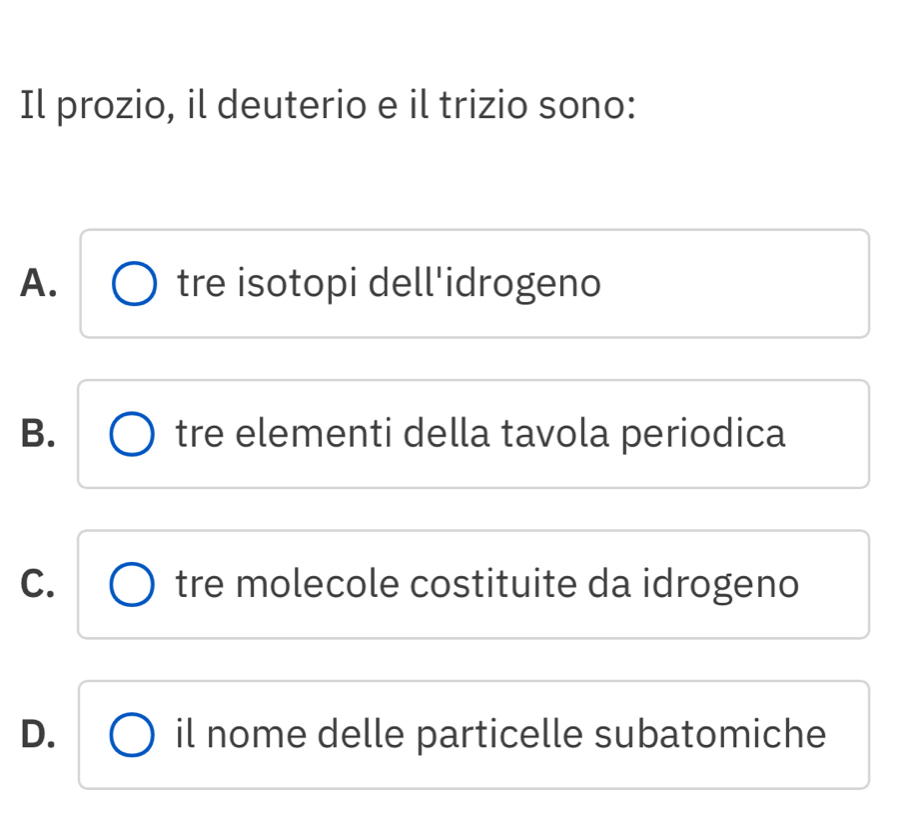This screenshot has height=837, width=922.
Task: Pick the 'tre elementi della tavola periodica' answer
Action: 480,434
